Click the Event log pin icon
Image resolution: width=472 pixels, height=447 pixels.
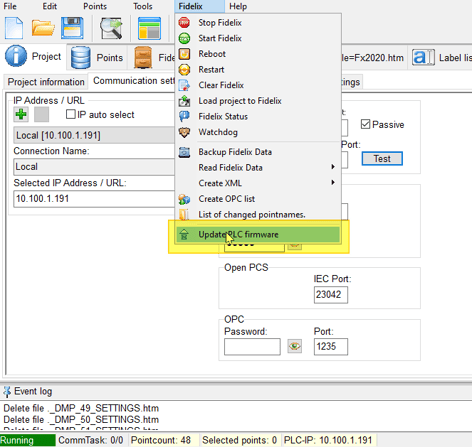coord(7,392)
